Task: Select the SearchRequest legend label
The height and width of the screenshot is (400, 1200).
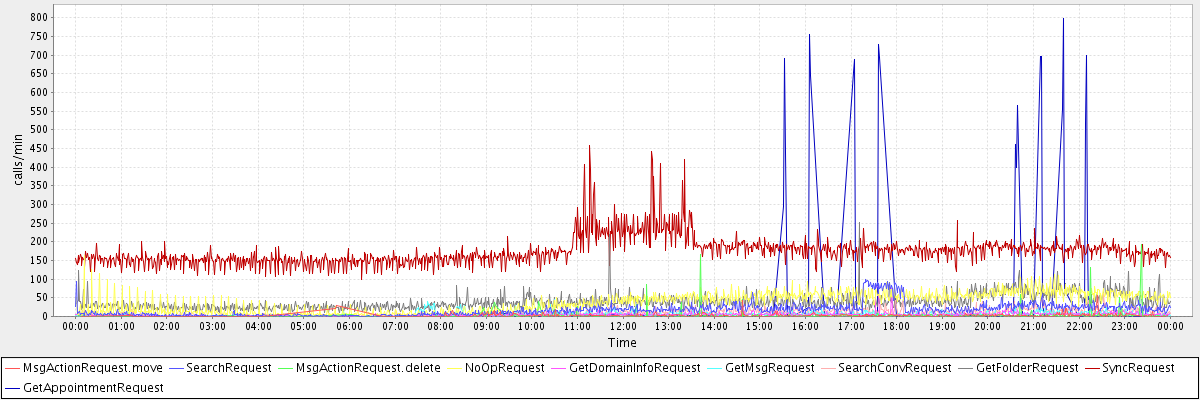Action: [x=229, y=368]
